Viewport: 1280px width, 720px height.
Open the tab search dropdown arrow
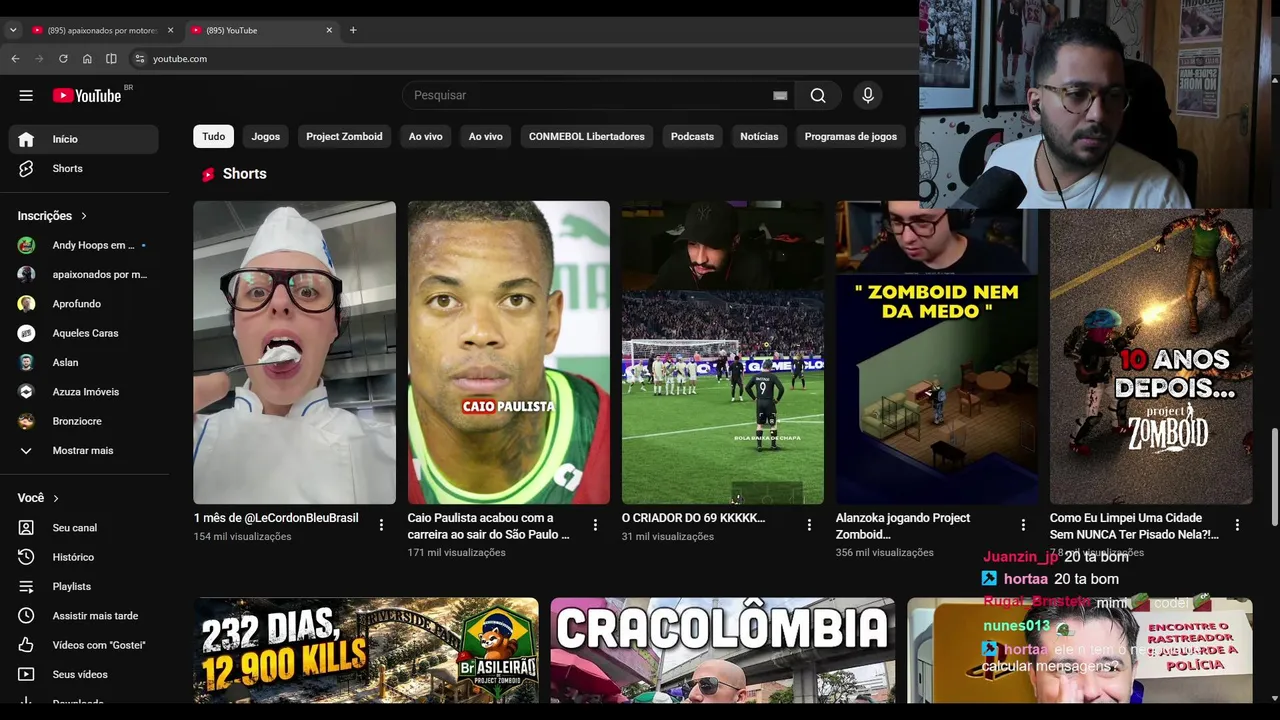point(13,30)
